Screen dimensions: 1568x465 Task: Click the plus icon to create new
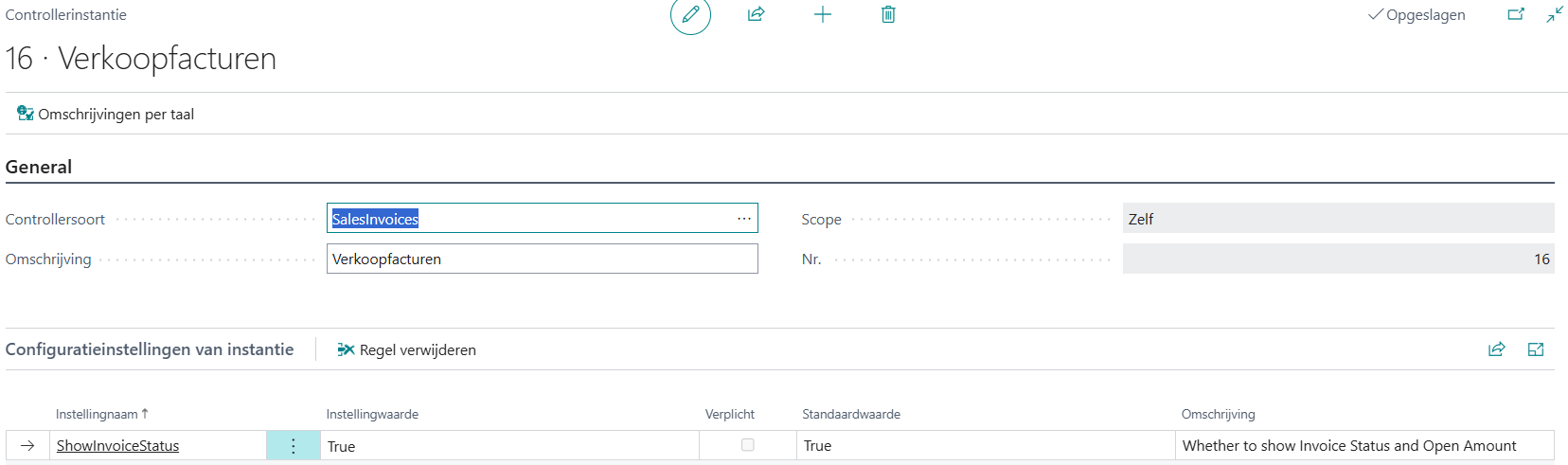pyautogui.click(x=823, y=15)
